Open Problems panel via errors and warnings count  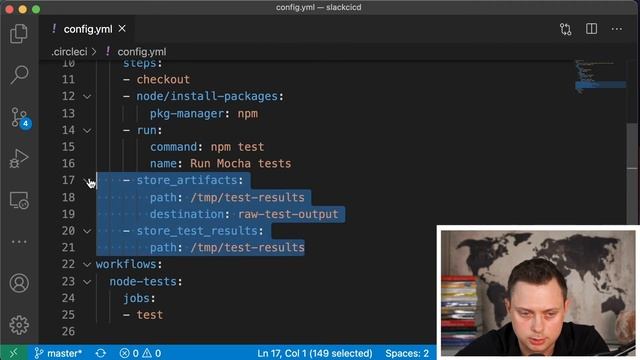[x=140, y=353]
